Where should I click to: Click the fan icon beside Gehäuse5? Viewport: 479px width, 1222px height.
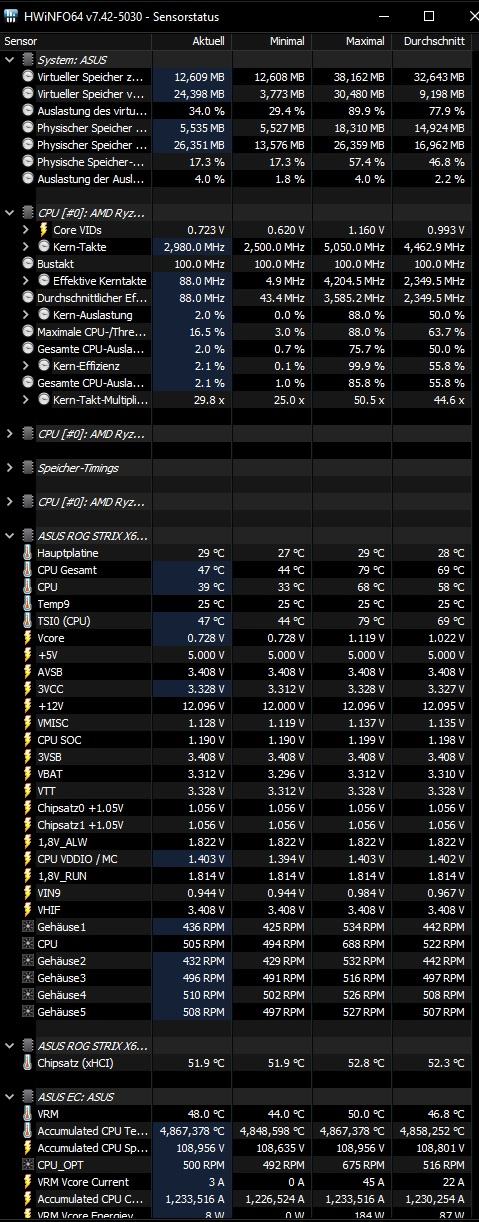pos(27,1012)
